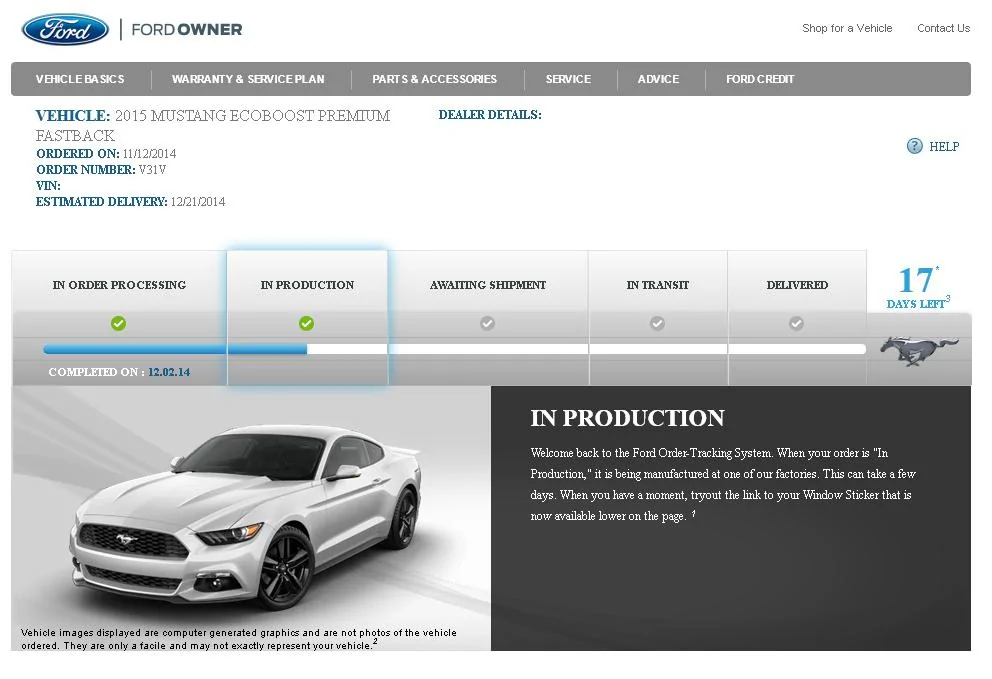Image resolution: width=992 pixels, height=679 pixels.
Task: Click the Estimated Delivery 12/21/2014 text
Action: pos(130,202)
